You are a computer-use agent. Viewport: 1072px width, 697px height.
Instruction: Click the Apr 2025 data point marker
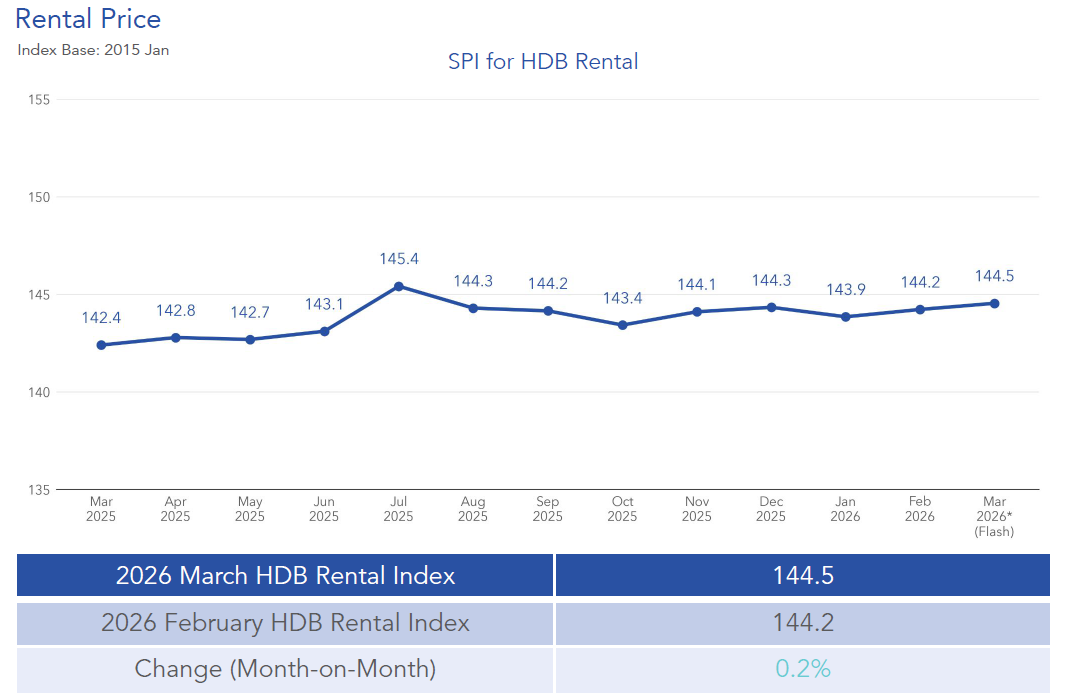click(x=175, y=337)
